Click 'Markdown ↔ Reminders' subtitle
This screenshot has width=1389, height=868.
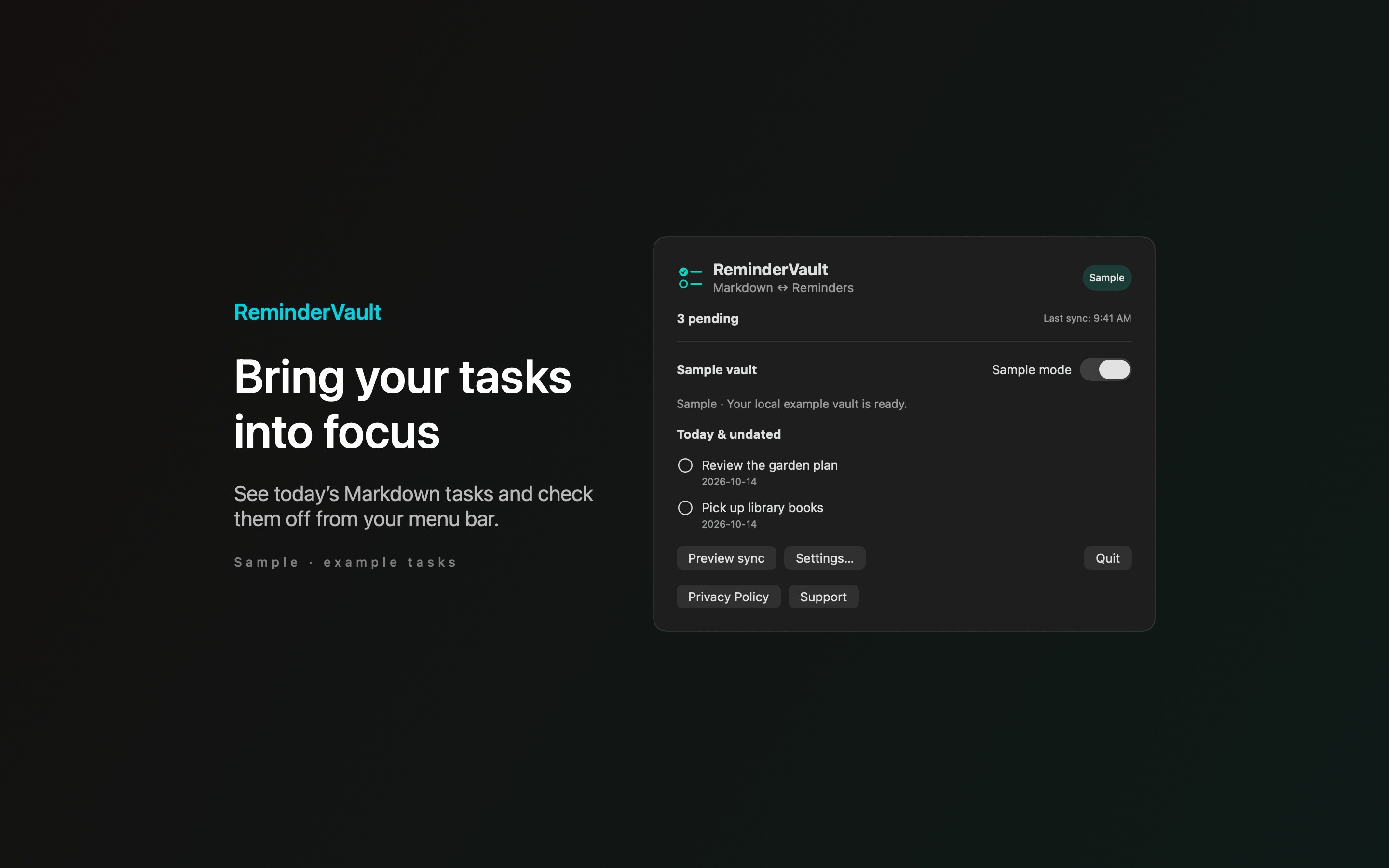pyautogui.click(x=783, y=288)
